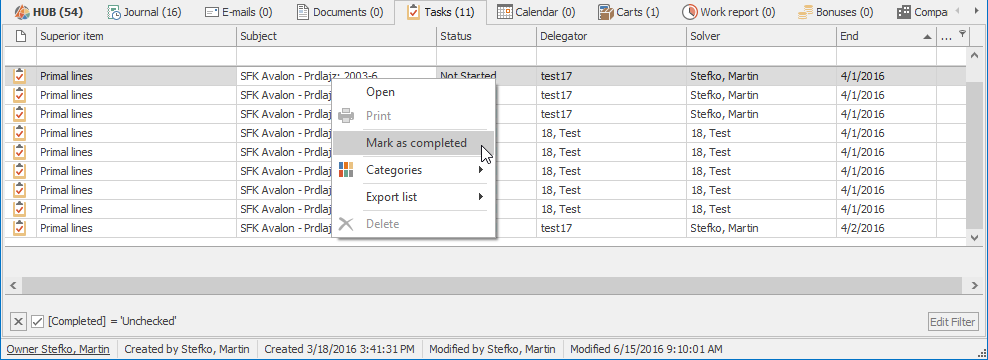This screenshot has width=988, height=360.
Task: Select the Tasks (11) tab
Action: (440, 12)
